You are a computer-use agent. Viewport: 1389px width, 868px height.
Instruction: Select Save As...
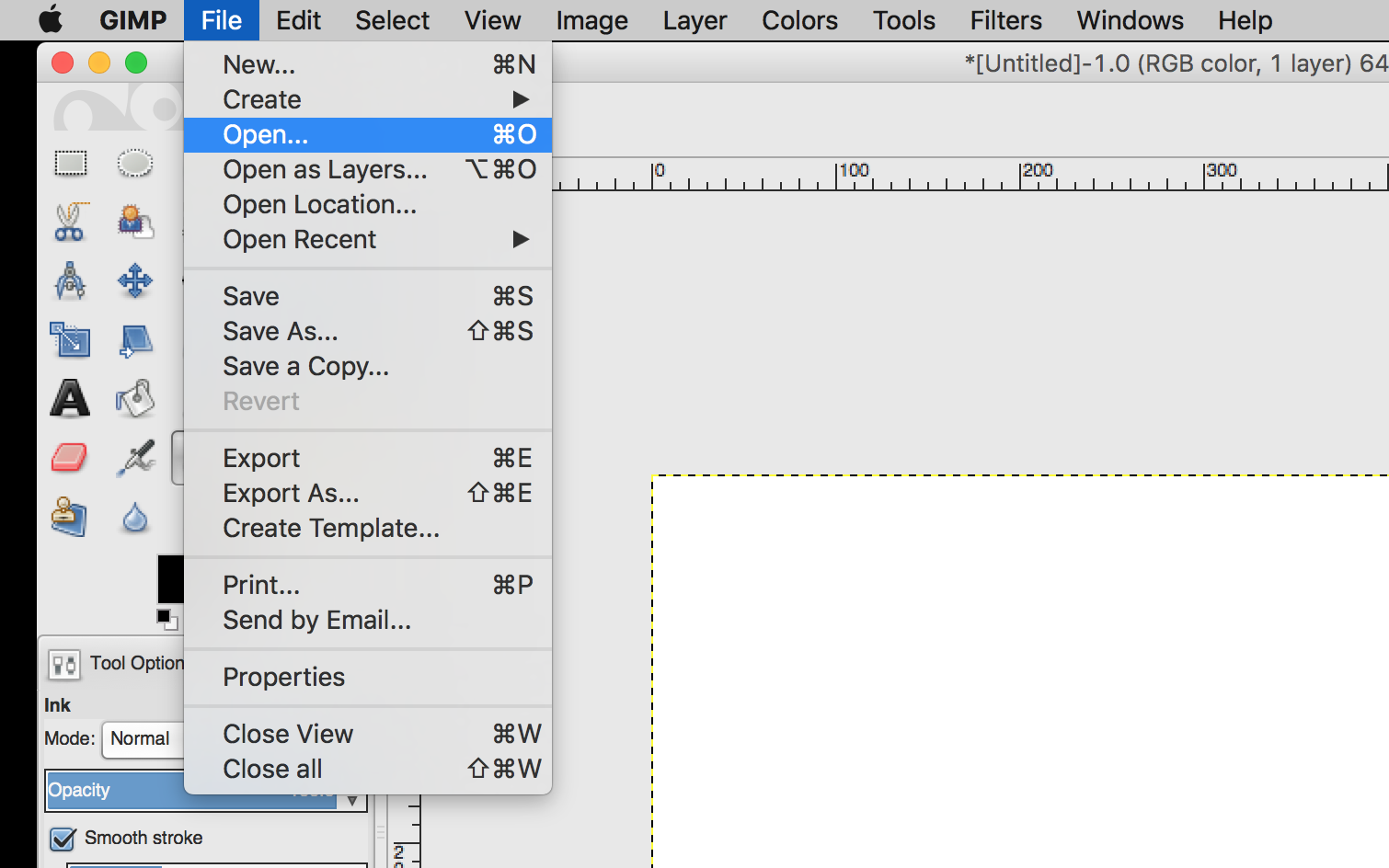pyautogui.click(x=368, y=332)
